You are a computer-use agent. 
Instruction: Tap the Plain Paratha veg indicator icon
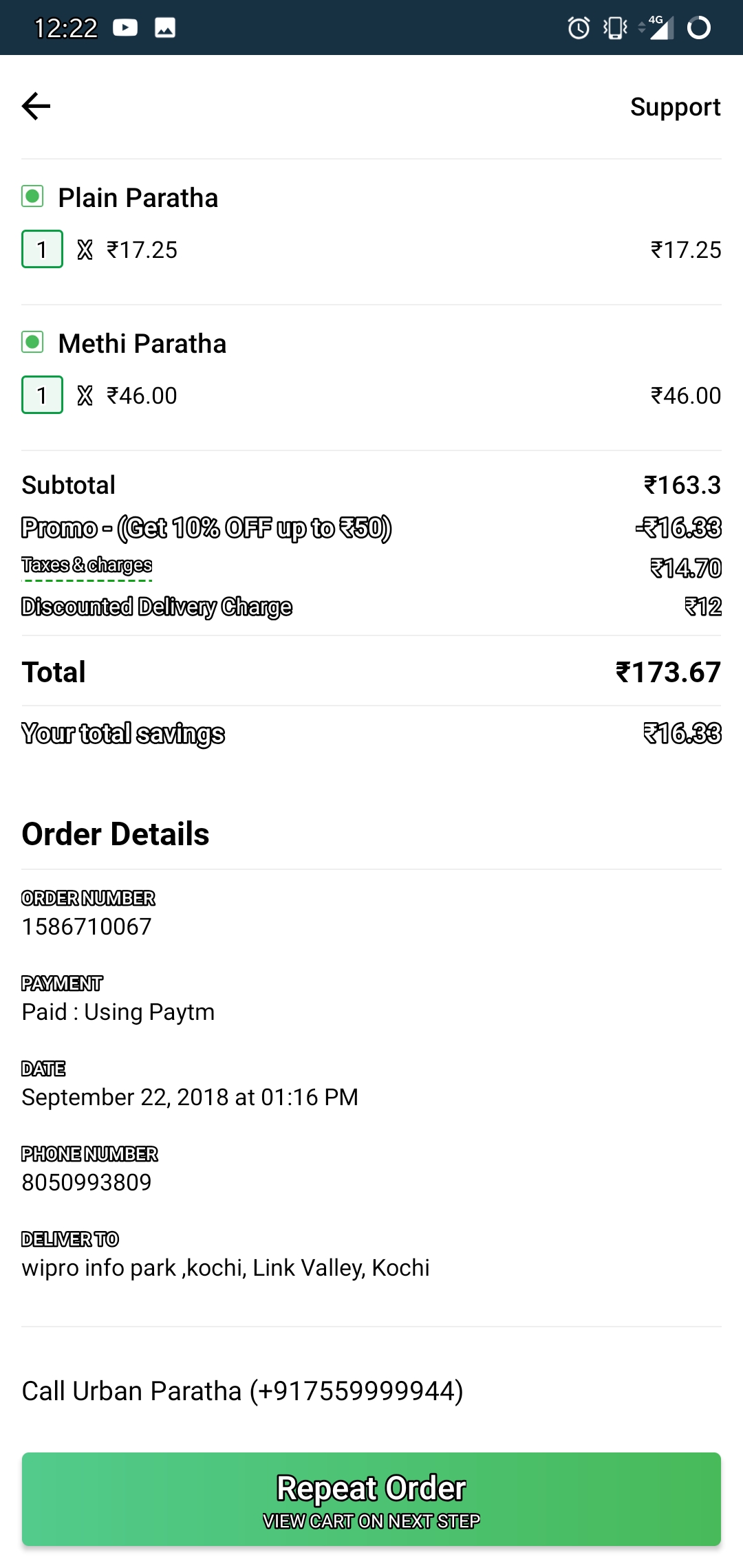[32, 197]
